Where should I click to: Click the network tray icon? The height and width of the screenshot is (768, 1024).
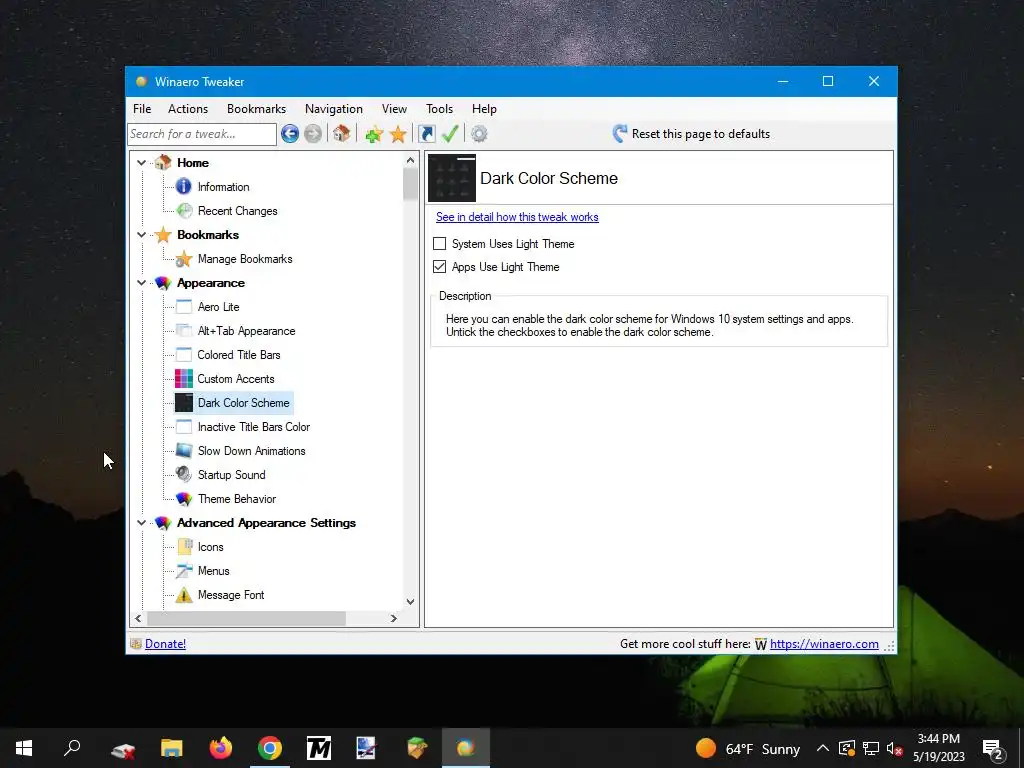point(871,748)
